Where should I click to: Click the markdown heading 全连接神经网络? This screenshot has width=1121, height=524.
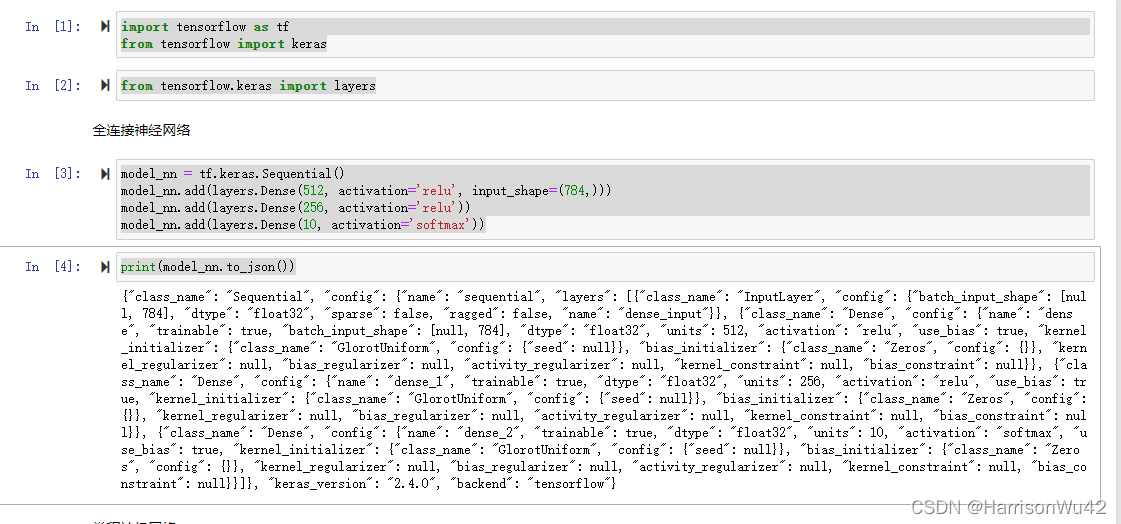tap(142, 130)
